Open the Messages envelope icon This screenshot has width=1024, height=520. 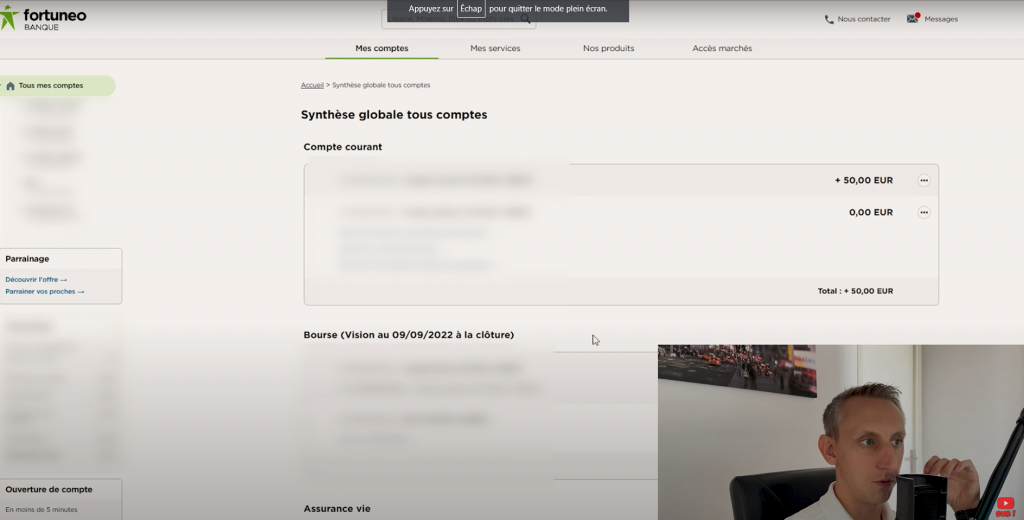click(x=912, y=19)
